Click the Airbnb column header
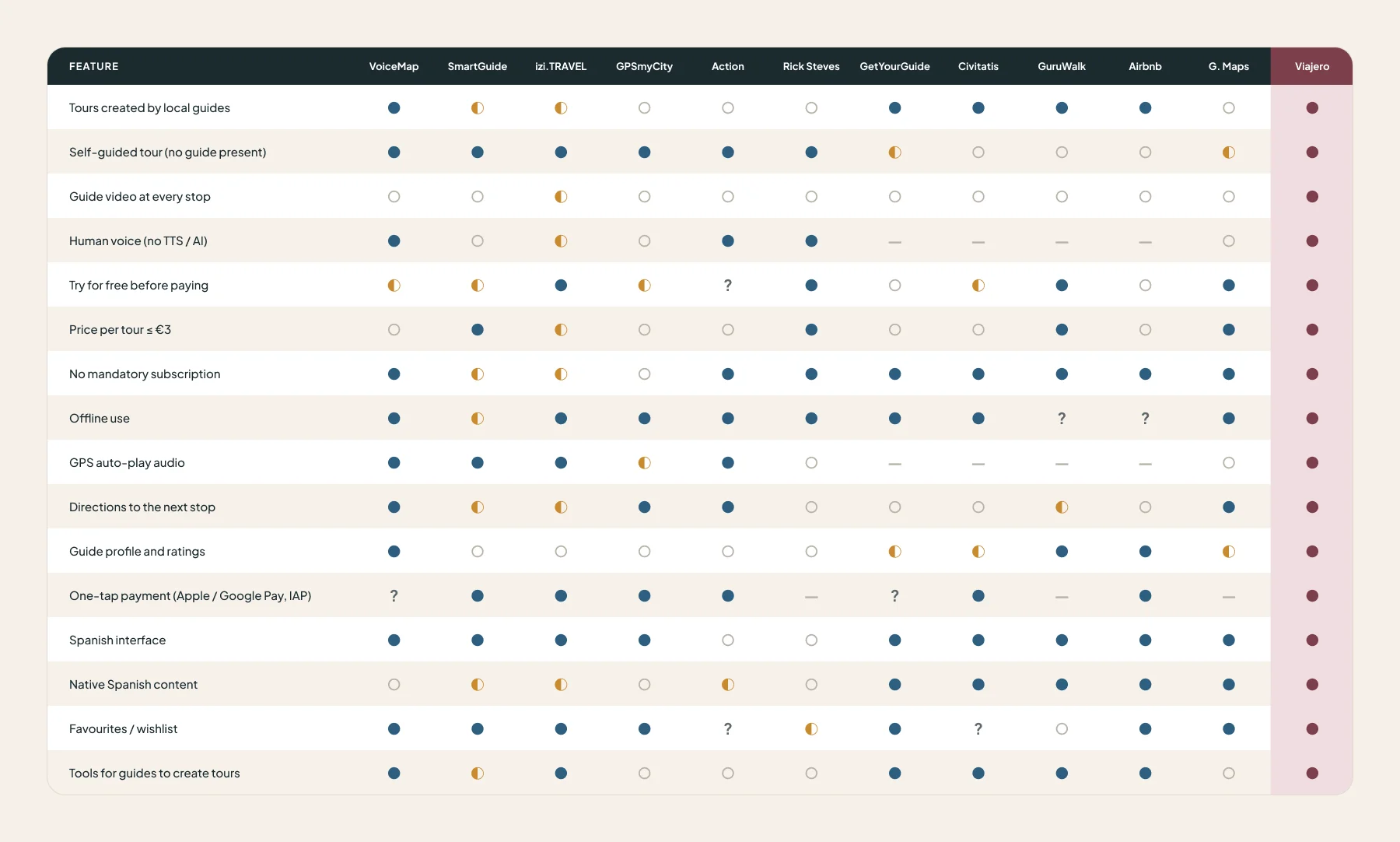 [x=1146, y=67]
